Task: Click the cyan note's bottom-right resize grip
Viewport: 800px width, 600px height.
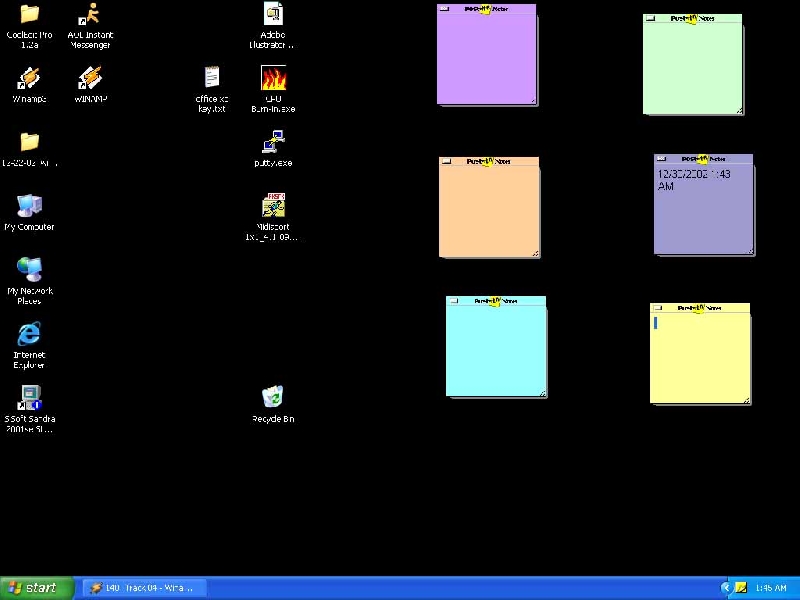Action: [x=542, y=393]
